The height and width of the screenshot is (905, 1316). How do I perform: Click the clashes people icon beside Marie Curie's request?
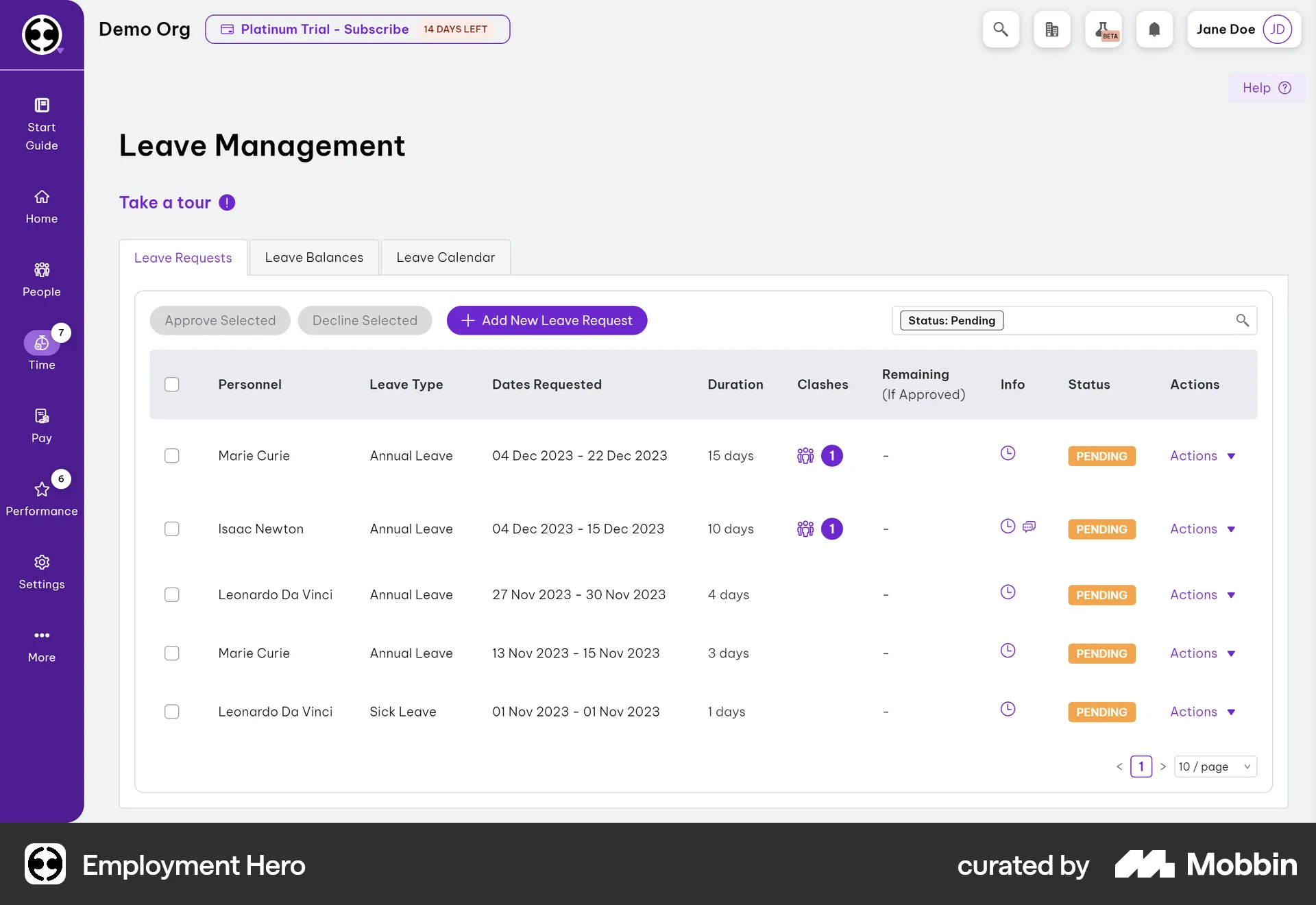coord(805,456)
